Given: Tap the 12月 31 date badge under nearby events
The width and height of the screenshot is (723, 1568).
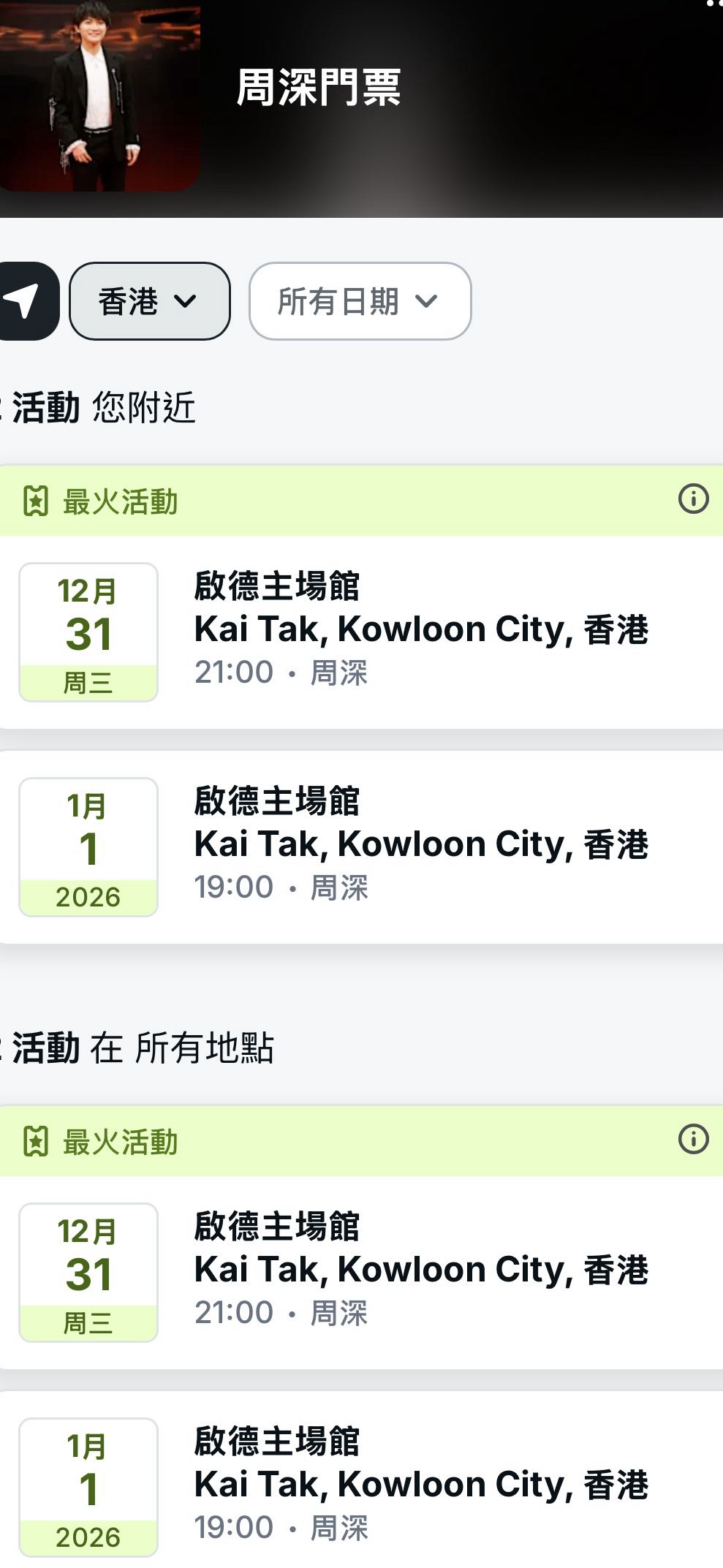Looking at the screenshot, I should click(88, 632).
